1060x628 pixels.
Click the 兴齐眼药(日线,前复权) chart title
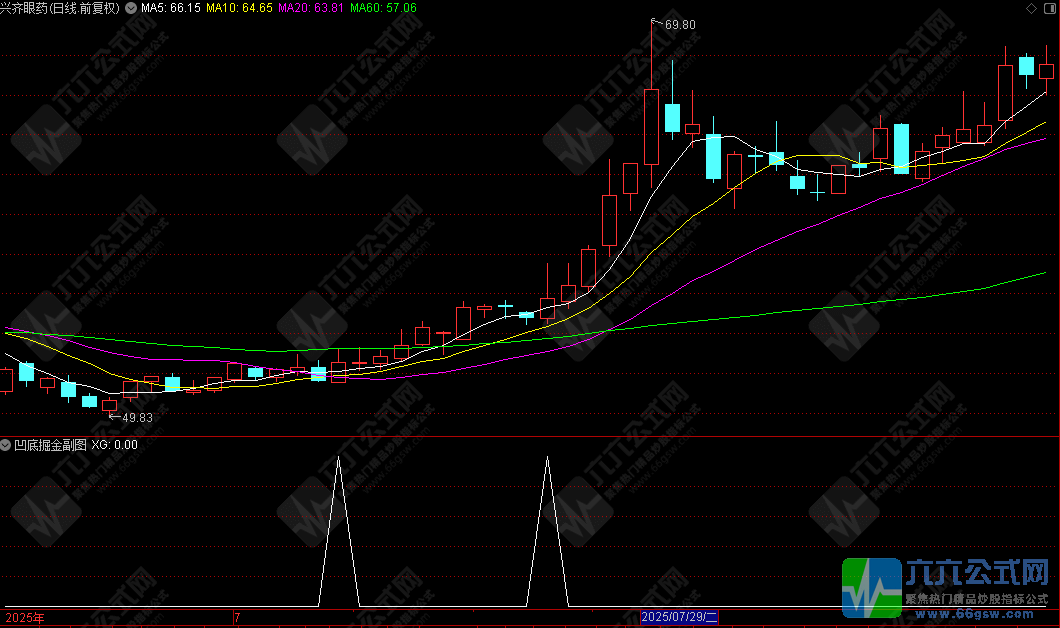[60, 8]
